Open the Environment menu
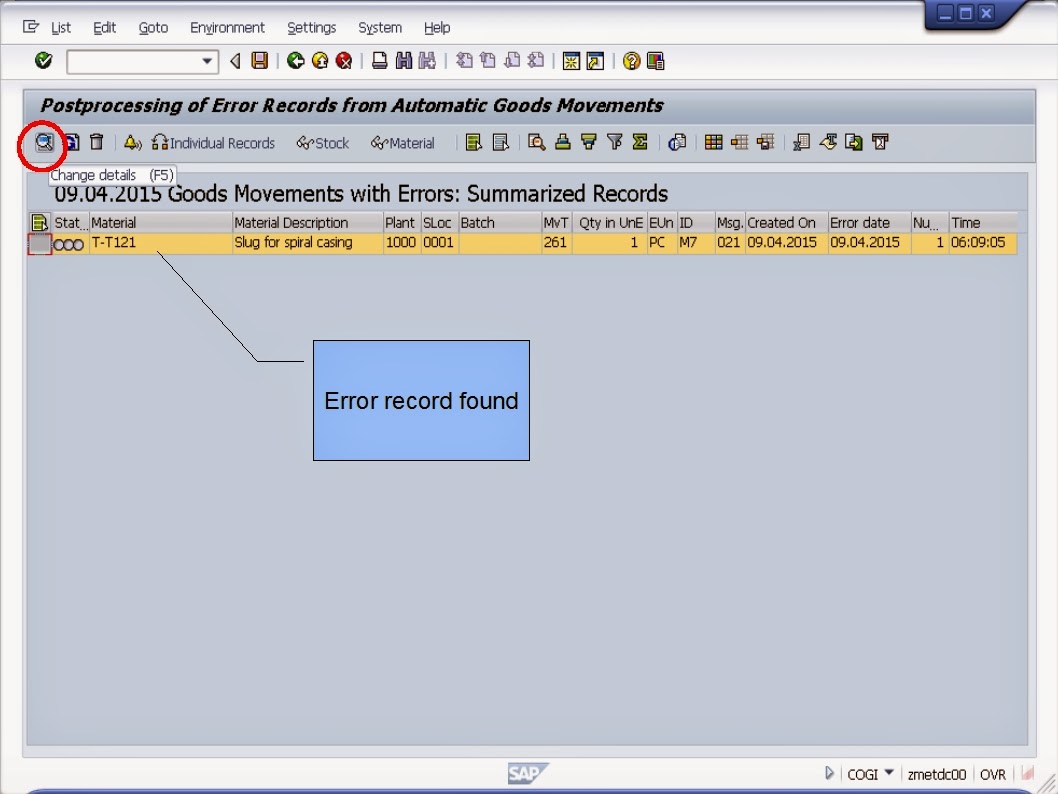Screen dimensions: 1058x794 pyautogui.click(x=228, y=27)
